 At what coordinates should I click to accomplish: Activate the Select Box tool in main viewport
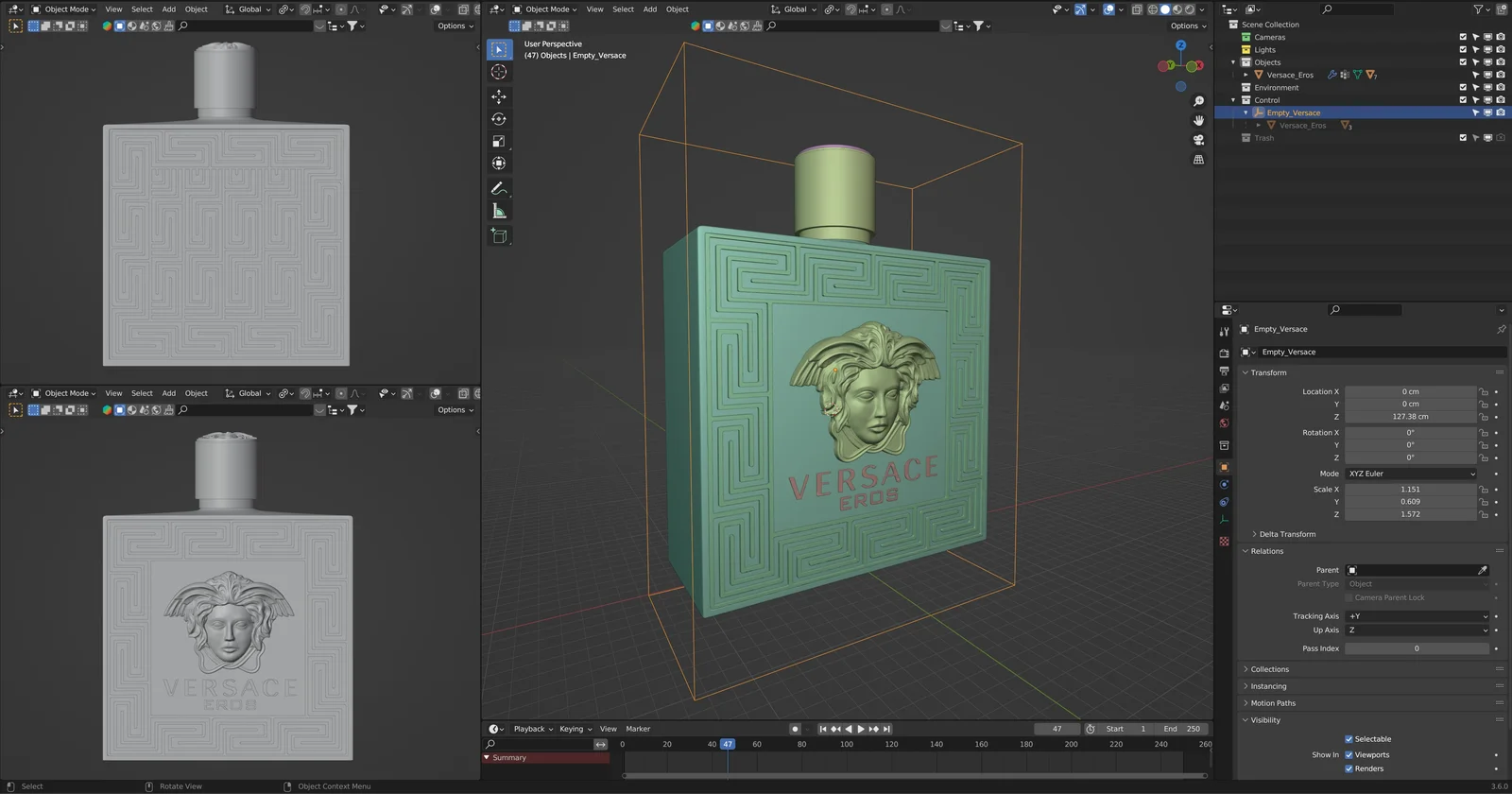pyautogui.click(x=499, y=49)
